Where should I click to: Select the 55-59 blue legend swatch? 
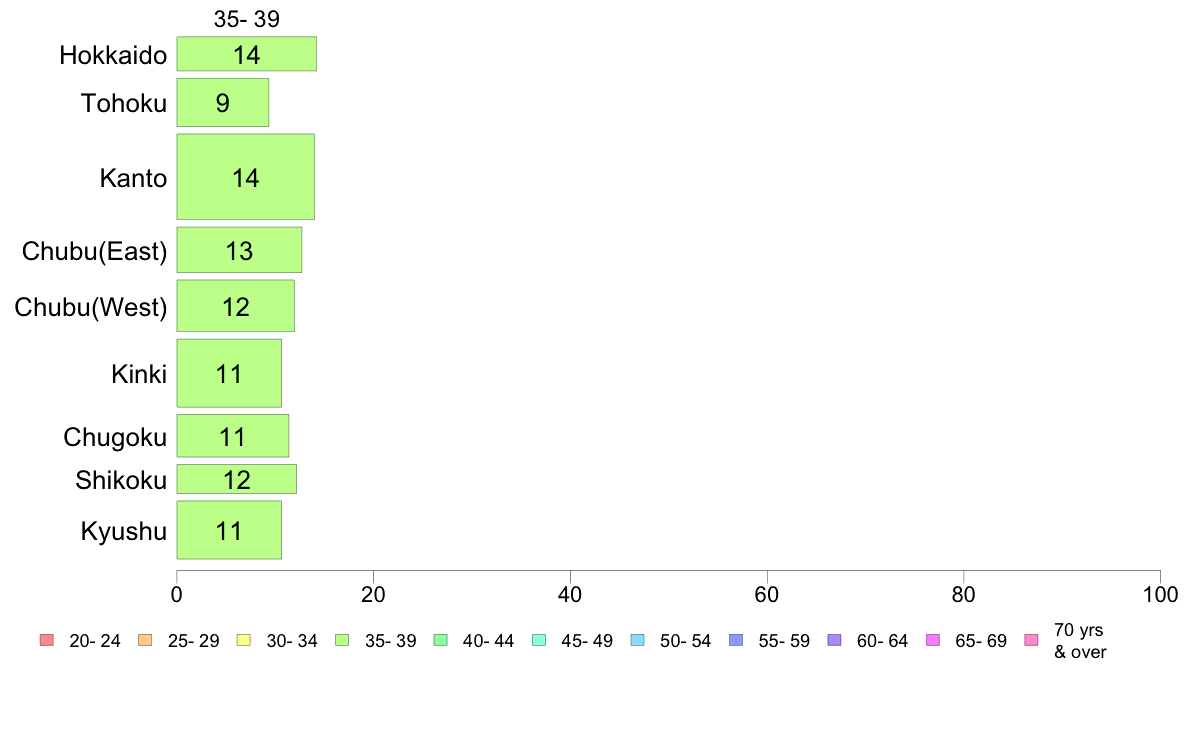tap(736, 640)
